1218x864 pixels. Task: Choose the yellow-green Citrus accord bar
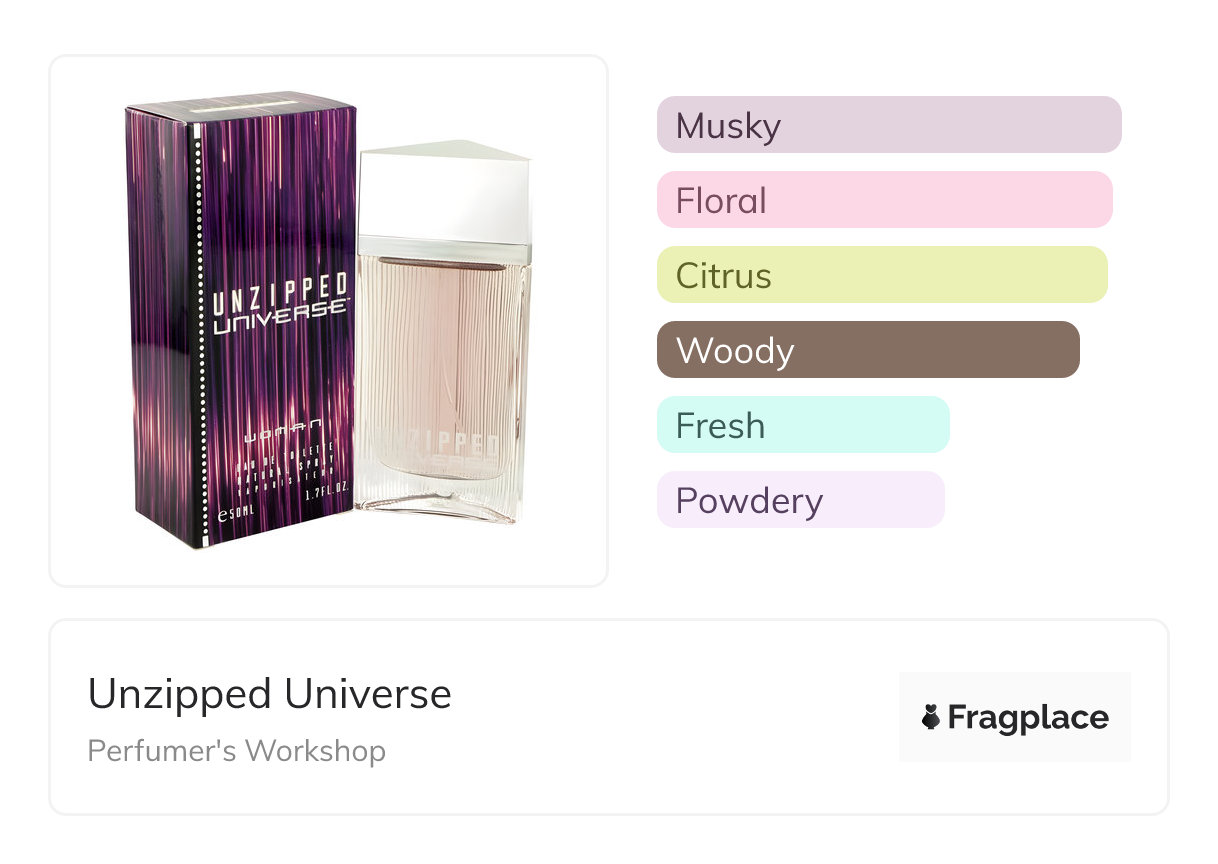point(882,275)
